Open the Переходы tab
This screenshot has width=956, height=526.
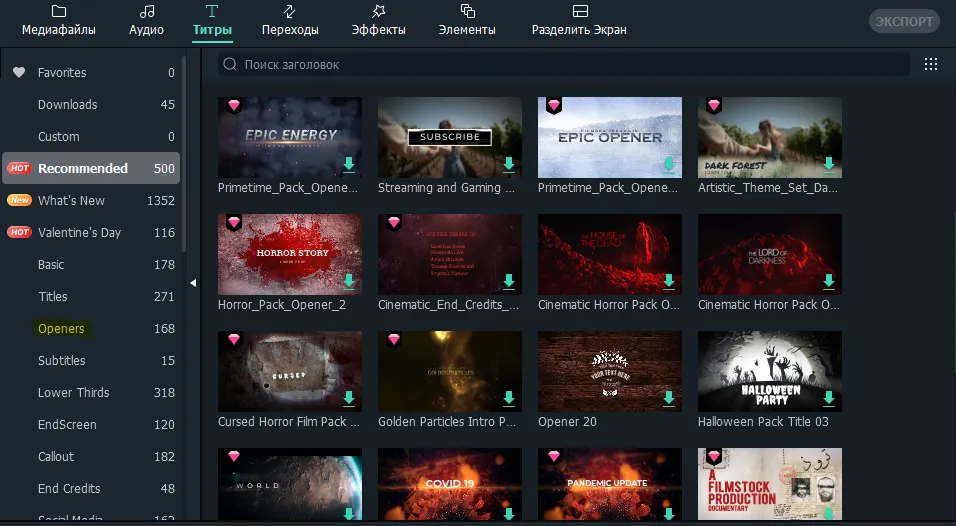(x=290, y=21)
